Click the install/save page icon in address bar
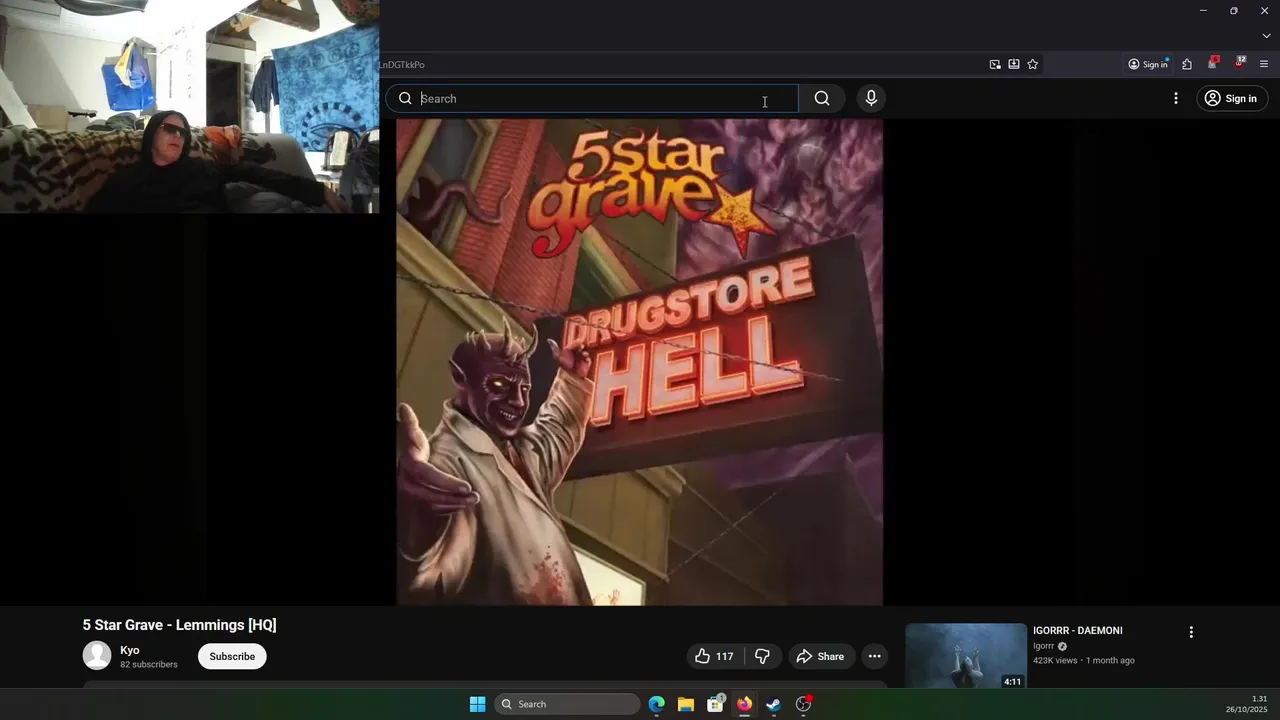This screenshot has height=720, width=1280. coord(1014,64)
